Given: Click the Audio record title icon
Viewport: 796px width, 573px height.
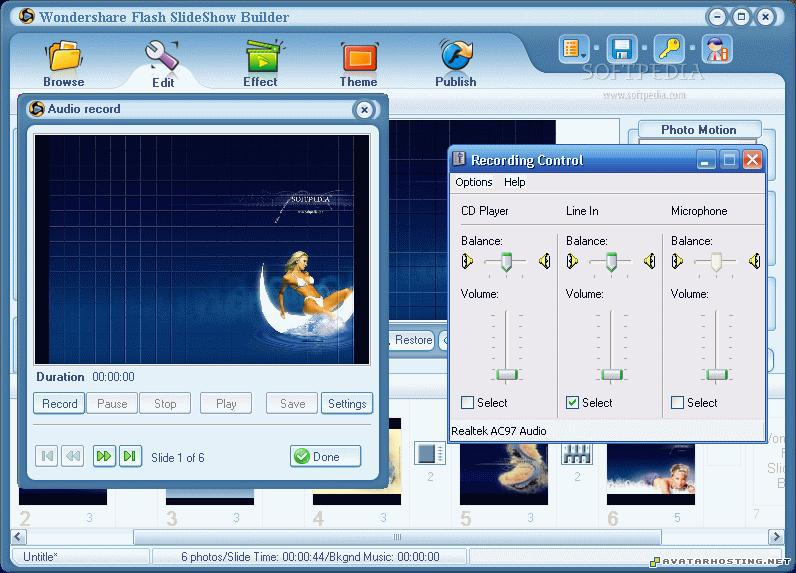Looking at the screenshot, I should pos(37,109).
